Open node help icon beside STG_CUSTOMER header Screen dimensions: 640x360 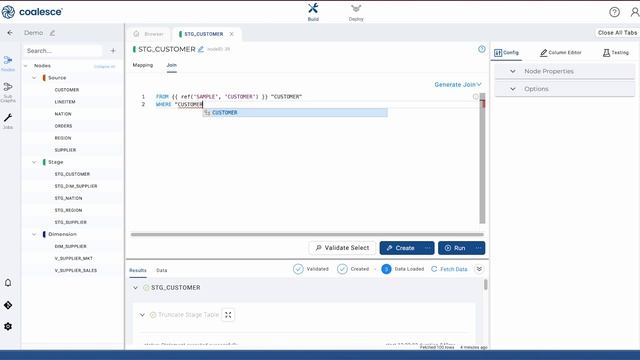(482, 49)
